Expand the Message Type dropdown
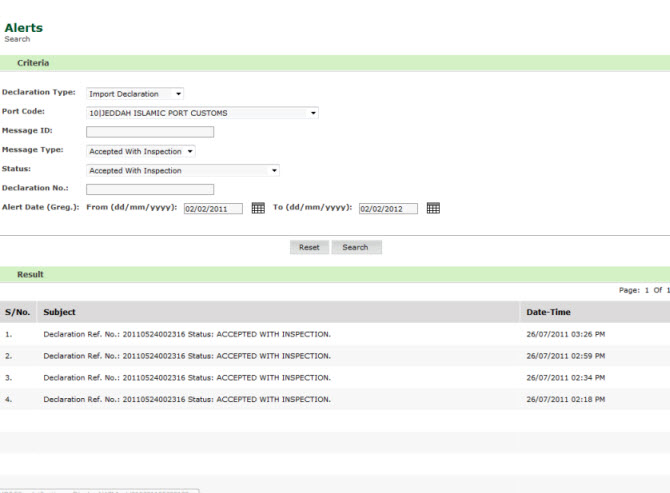Viewport: 670px width, 493px height. click(x=141, y=152)
